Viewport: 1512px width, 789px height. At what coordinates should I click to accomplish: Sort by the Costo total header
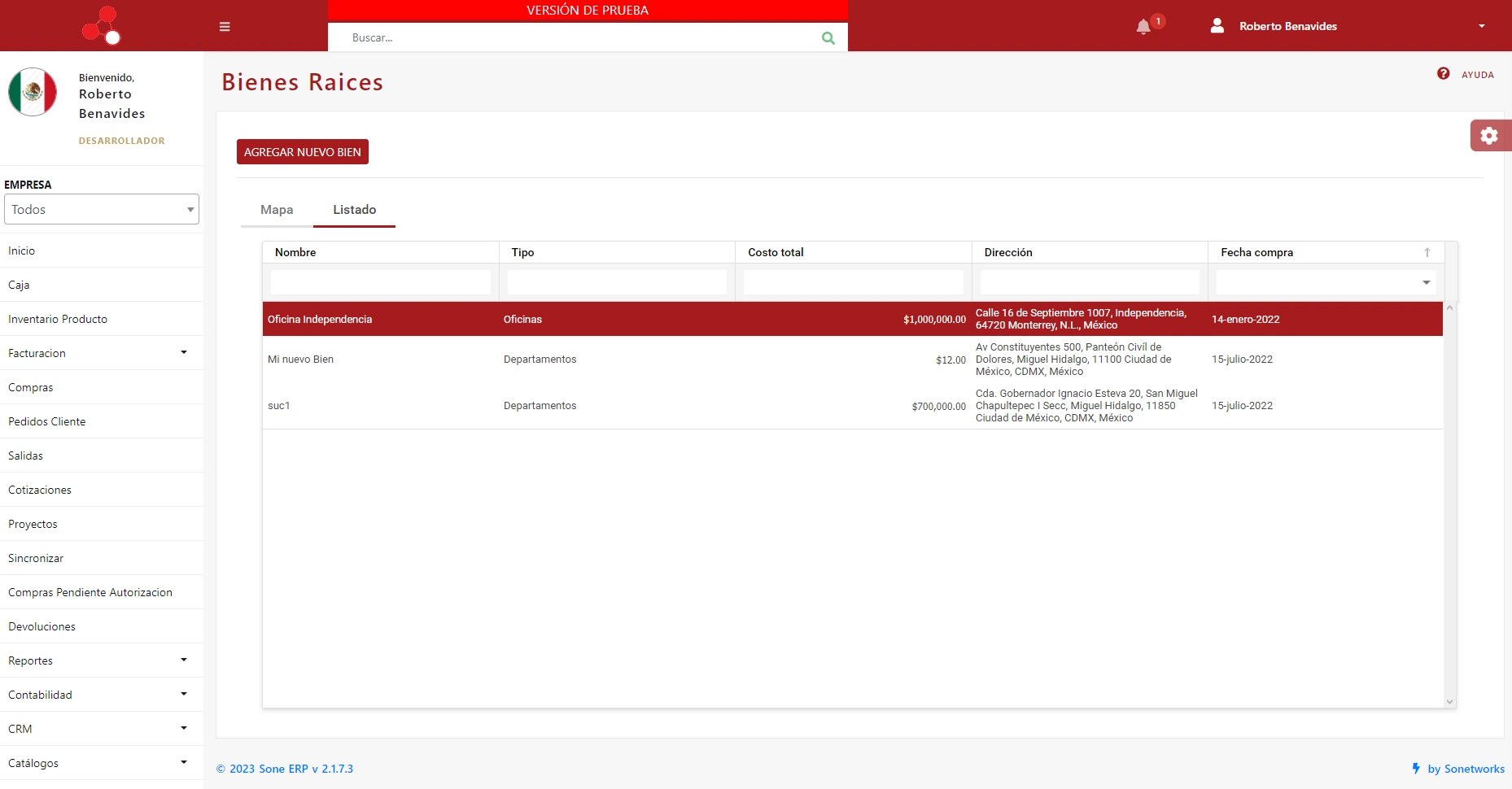click(x=854, y=253)
